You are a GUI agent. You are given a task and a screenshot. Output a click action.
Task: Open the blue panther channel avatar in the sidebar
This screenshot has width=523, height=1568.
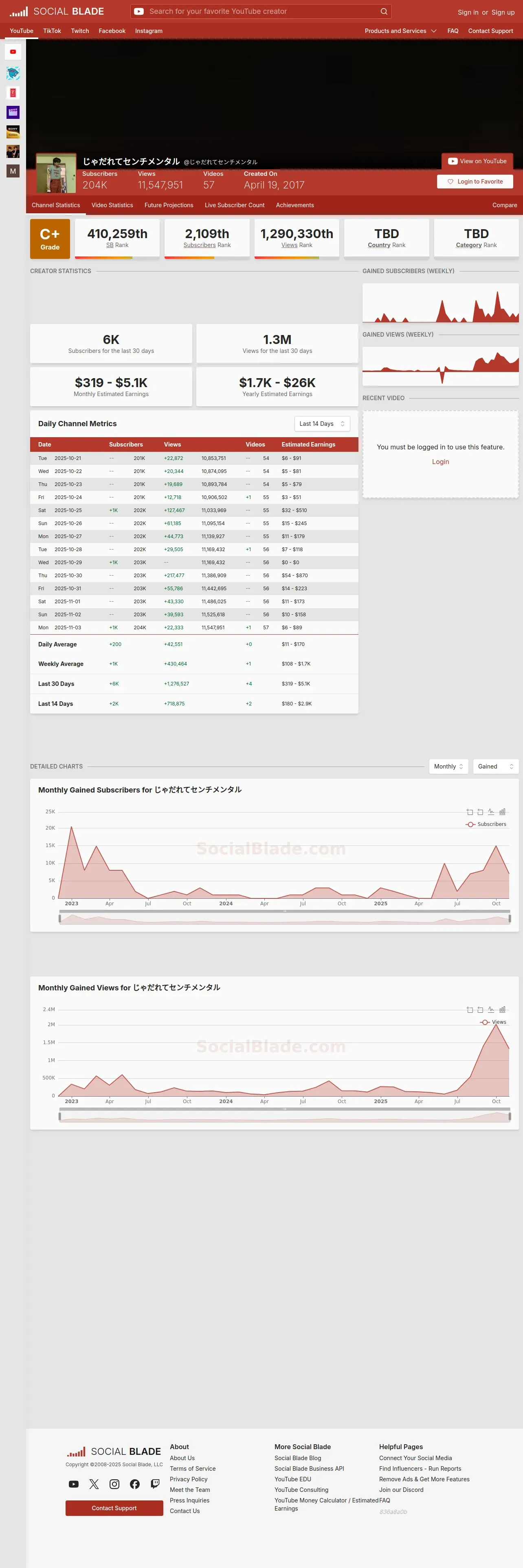(x=13, y=73)
